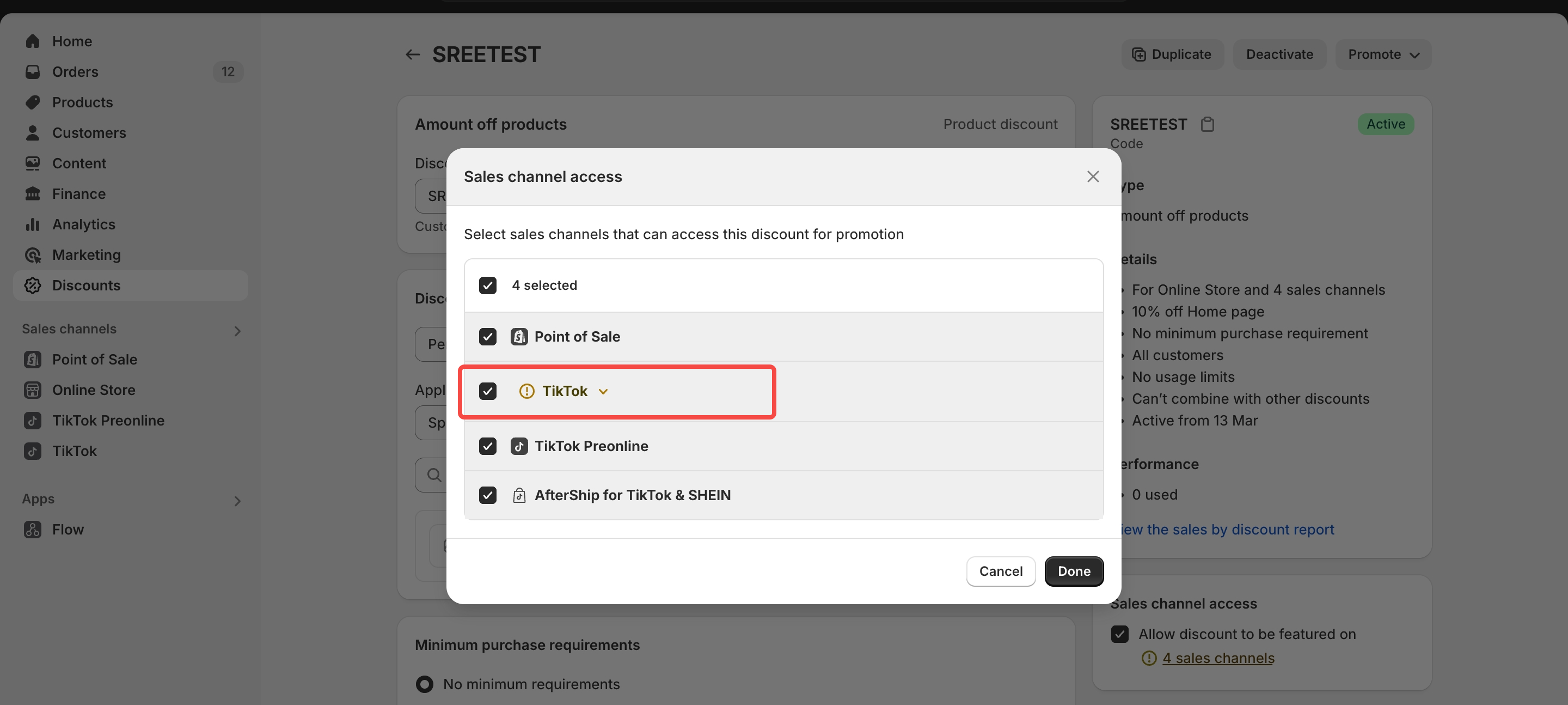Image resolution: width=1568 pixels, height=705 pixels.
Task: Click the back arrow beside SREETEST
Action: point(413,55)
